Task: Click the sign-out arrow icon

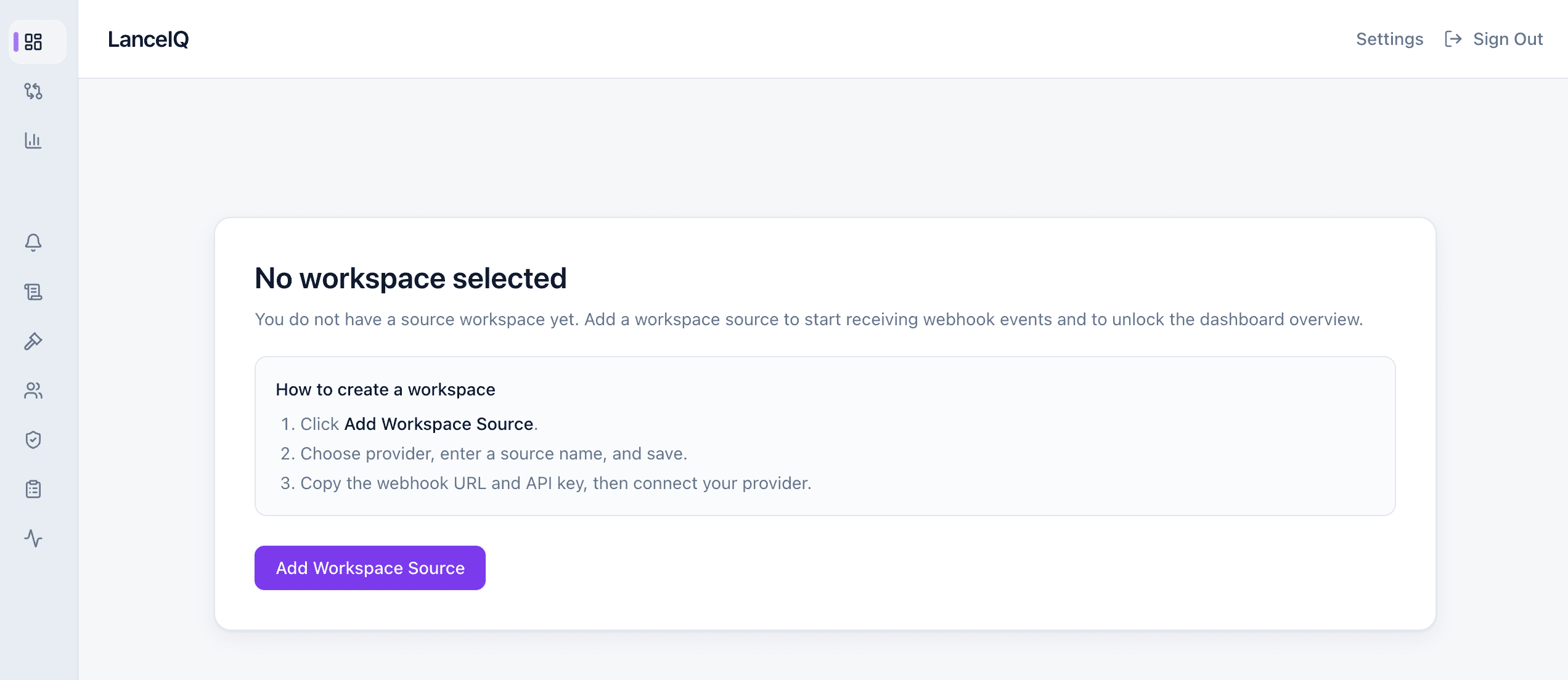Action: (x=1455, y=38)
